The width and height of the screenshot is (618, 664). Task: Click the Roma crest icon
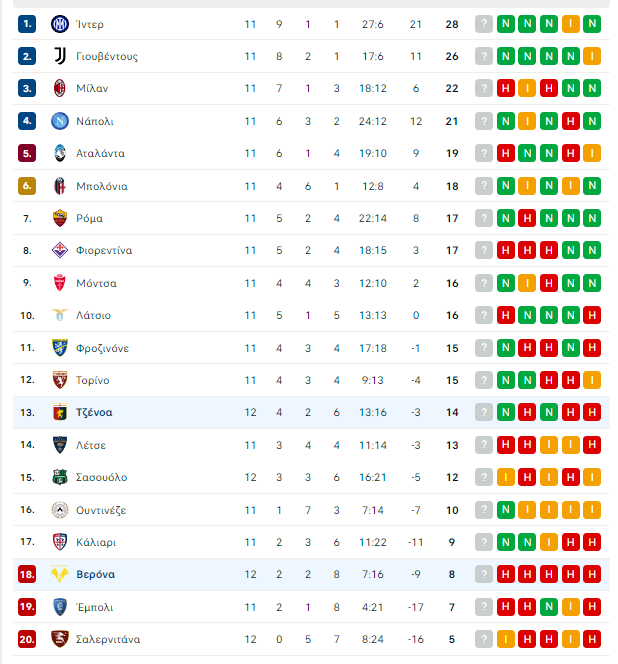[60, 218]
